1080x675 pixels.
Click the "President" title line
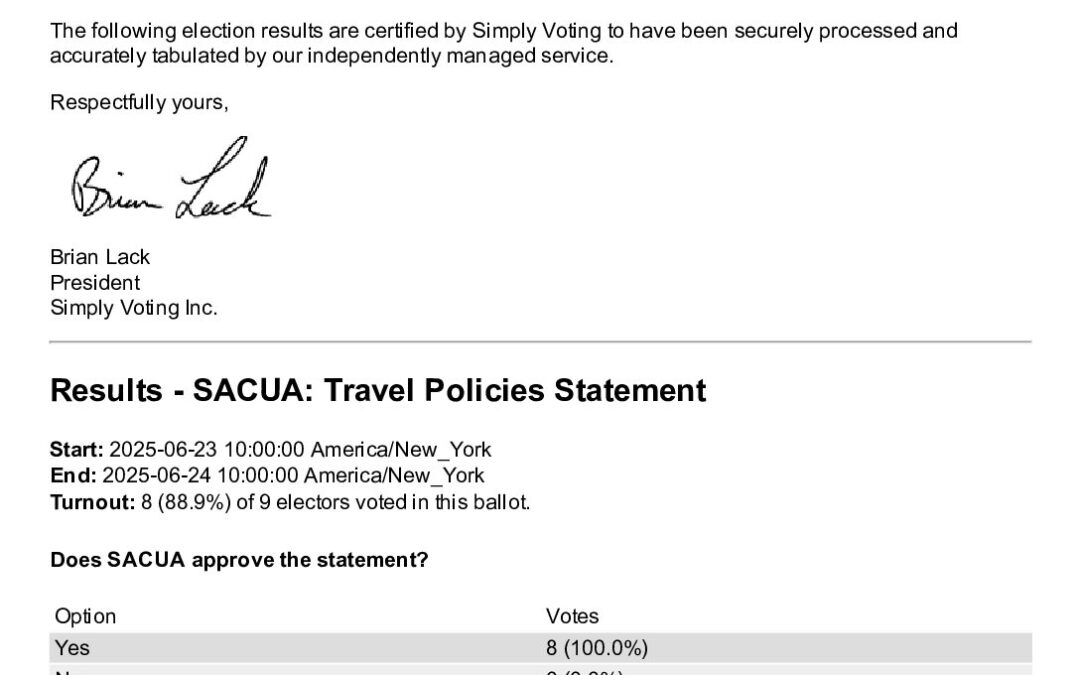(x=95, y=282)
